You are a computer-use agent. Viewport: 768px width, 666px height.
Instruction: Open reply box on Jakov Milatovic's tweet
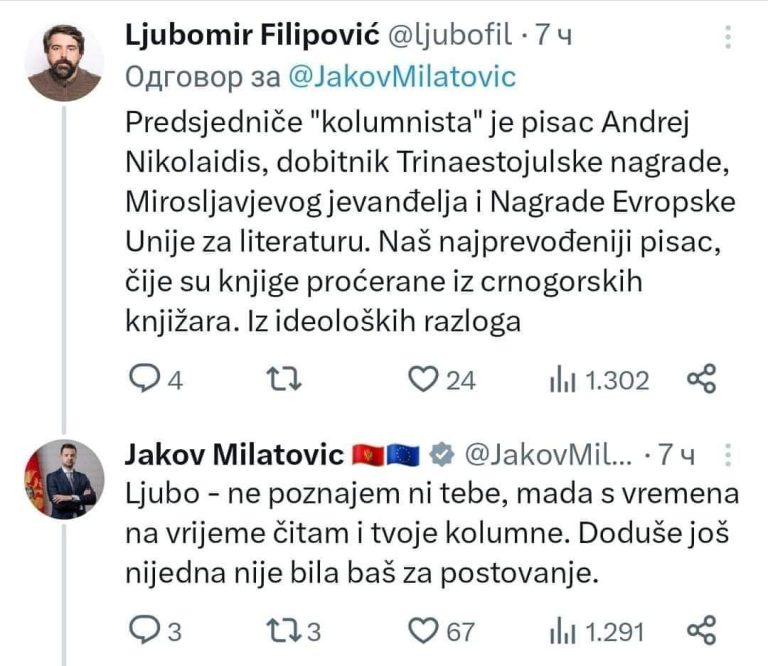coord(146,631)
